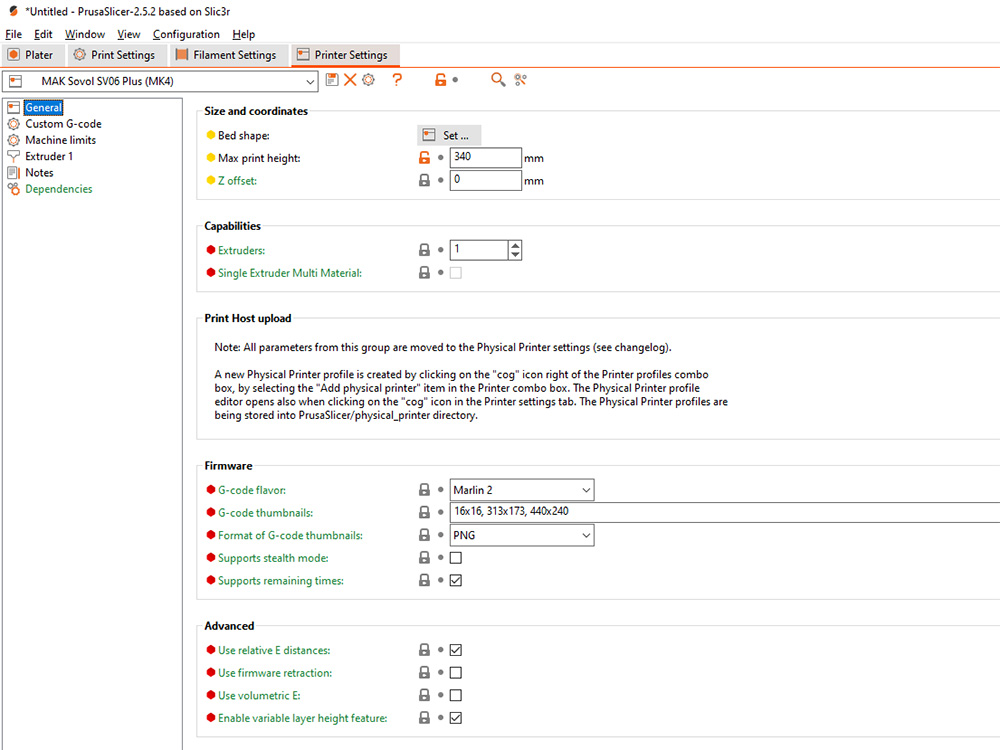The width and height of the screenshot is (1000, 750).
Task: Click the Max print height field
Action: tap(485, 158)
